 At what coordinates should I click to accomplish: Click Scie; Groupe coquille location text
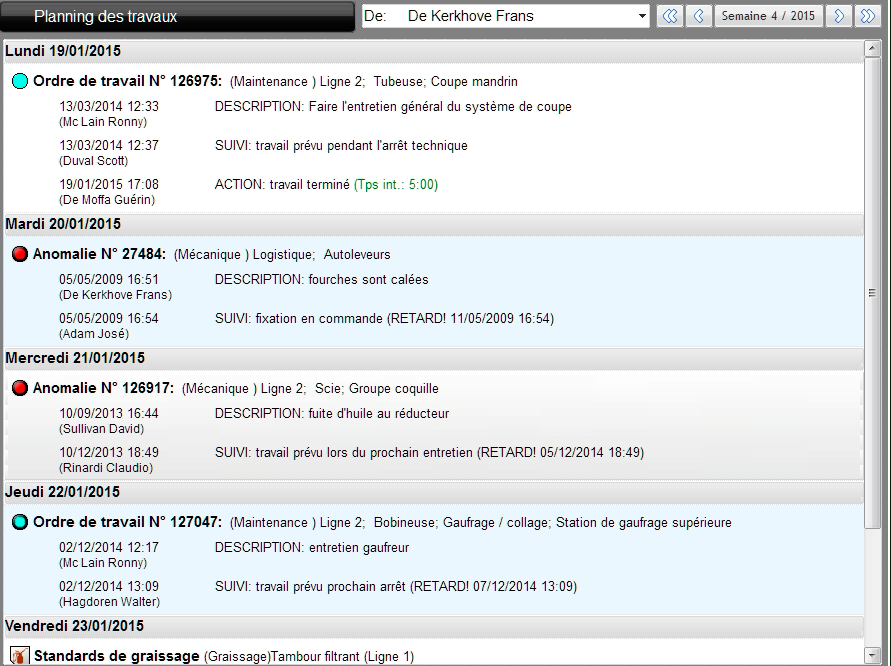(x=377, y=389)
